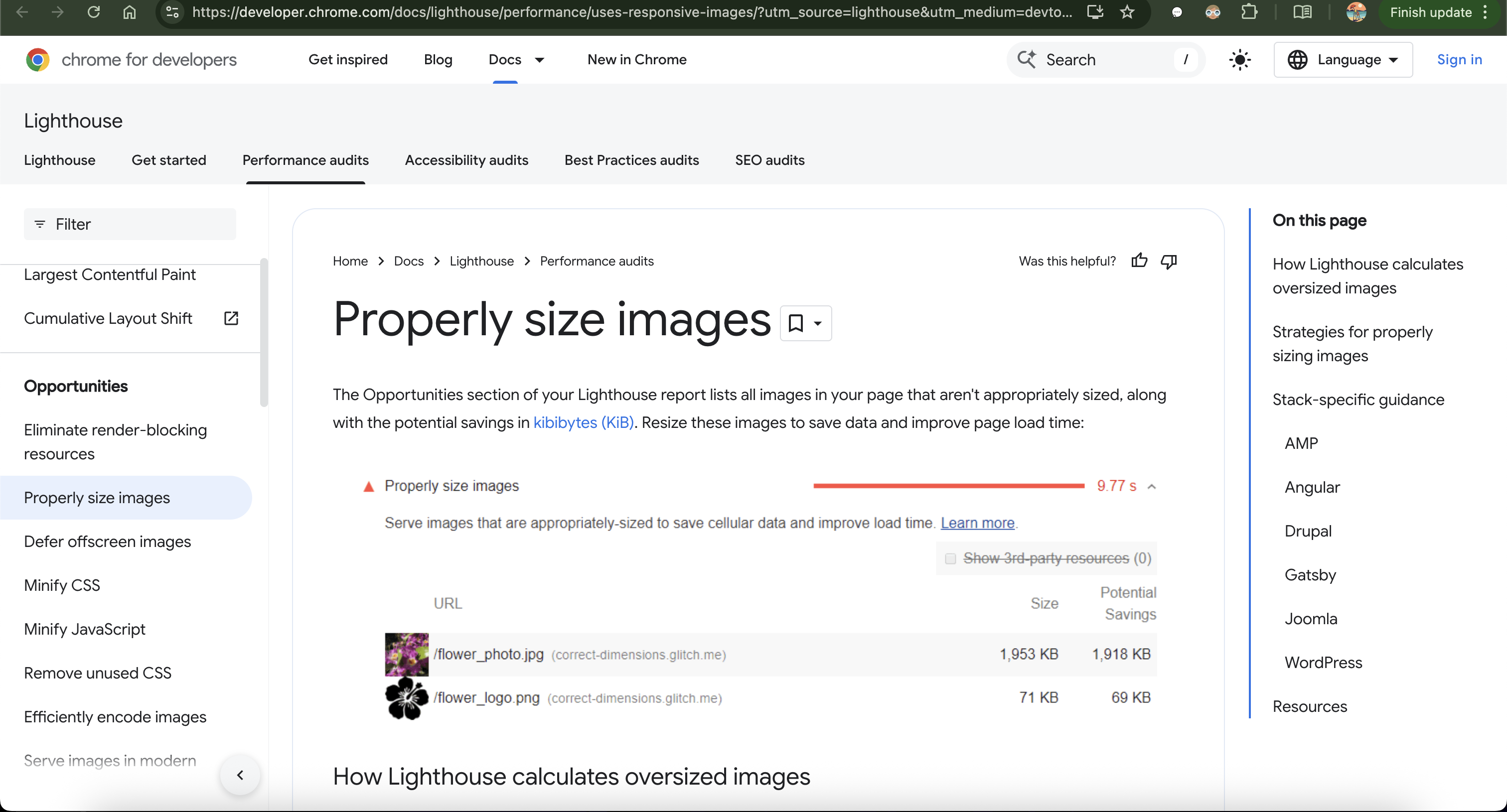
Task: Click the install app icon in address bar
Action: coord(1095,11)
